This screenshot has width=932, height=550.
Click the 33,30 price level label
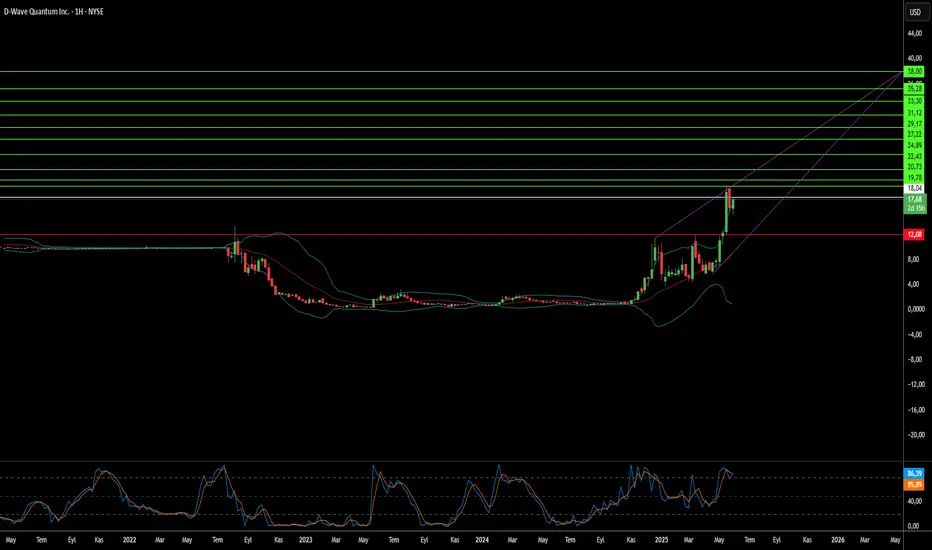pos(914,101)
